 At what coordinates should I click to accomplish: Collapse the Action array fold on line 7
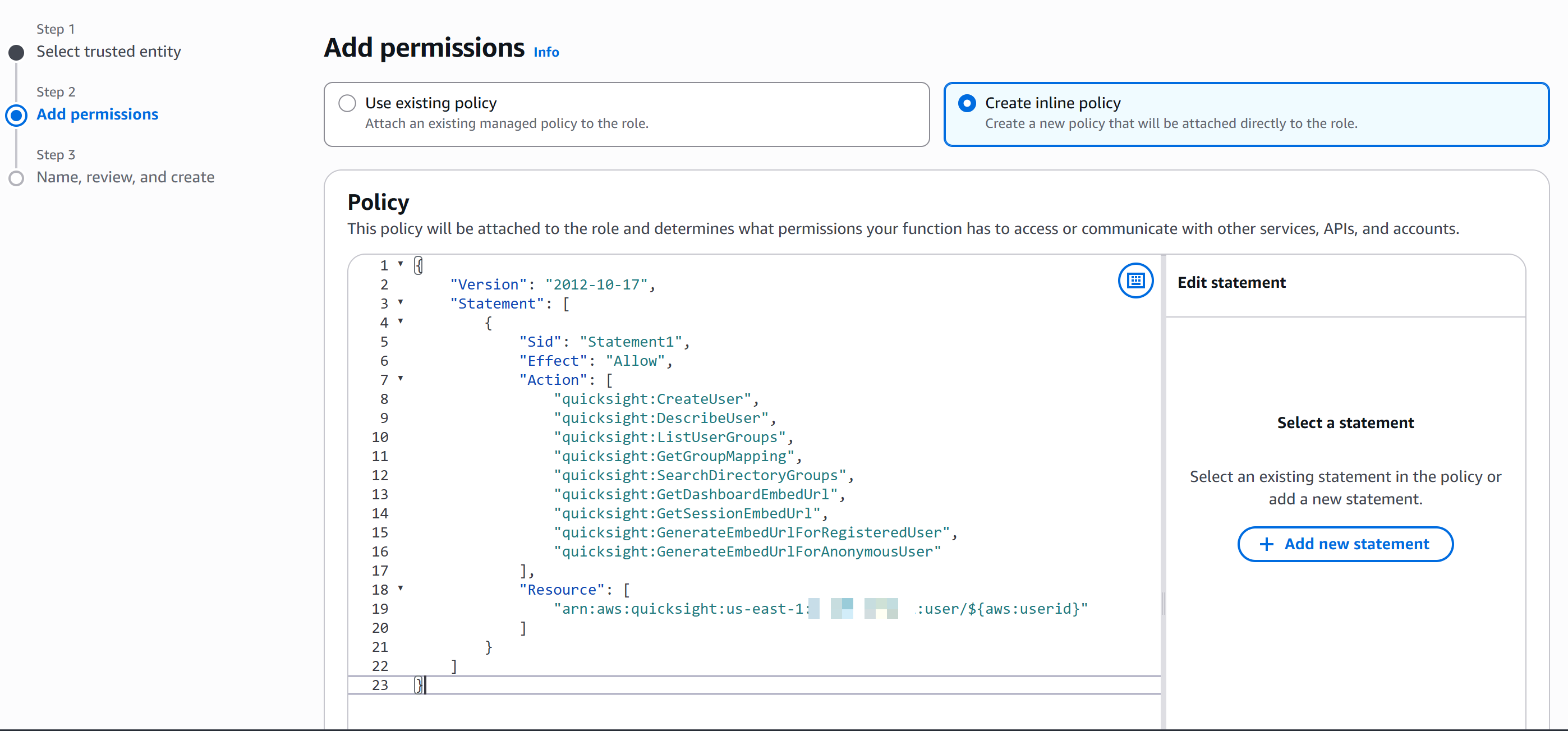pos(401,379)
